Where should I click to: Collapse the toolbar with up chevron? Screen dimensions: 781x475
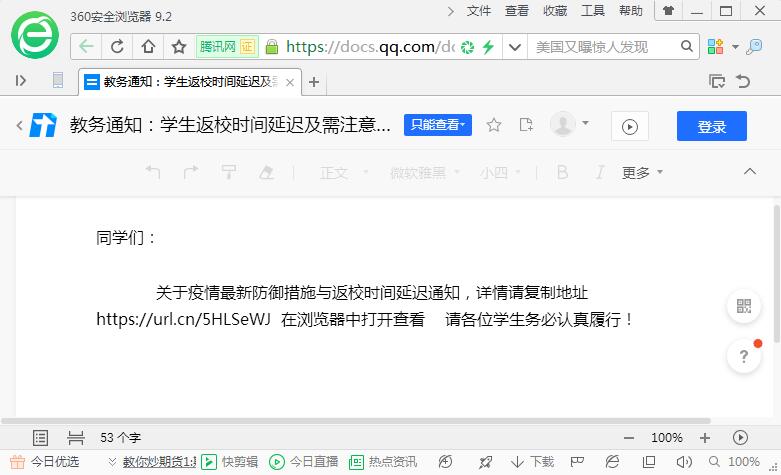(x=750, y=171)
